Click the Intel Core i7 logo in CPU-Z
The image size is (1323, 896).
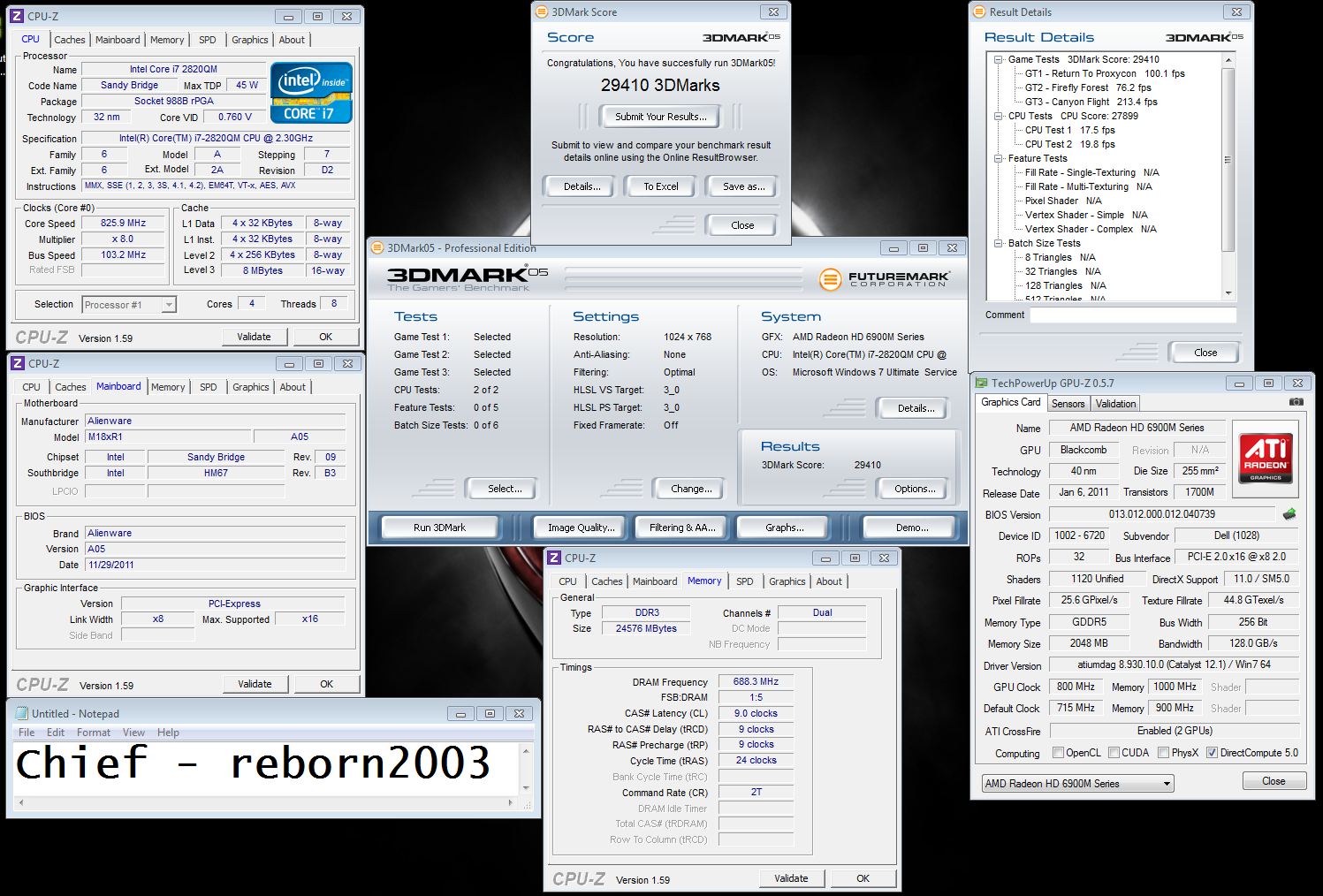click(311, 92)
